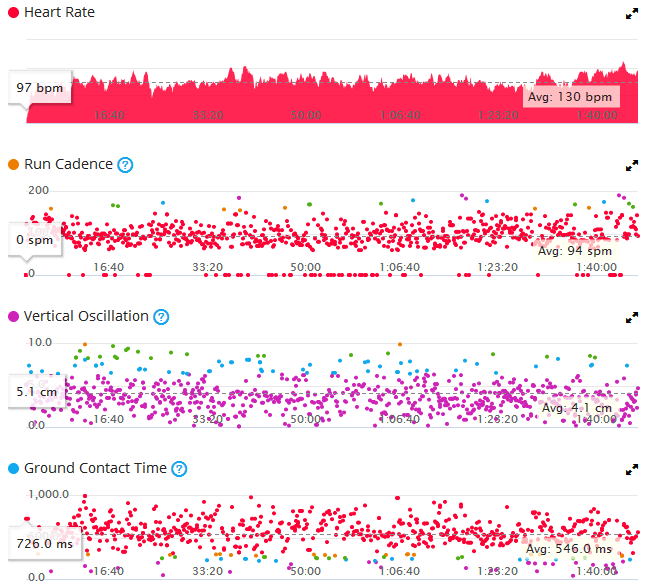Click the 1:40:00 mark on Heart Rate chart

click(597, 115)
